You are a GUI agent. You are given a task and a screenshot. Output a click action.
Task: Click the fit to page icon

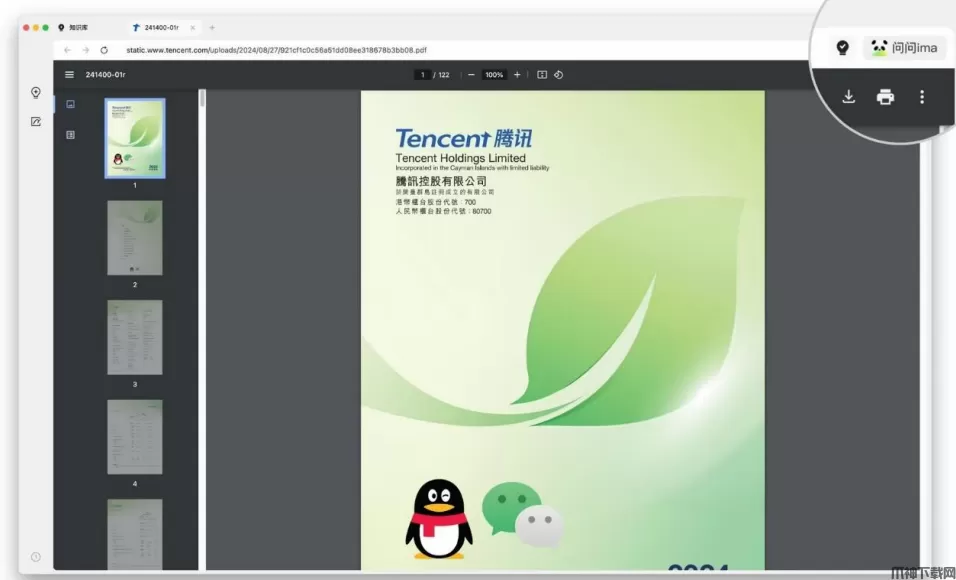[541, 74]
